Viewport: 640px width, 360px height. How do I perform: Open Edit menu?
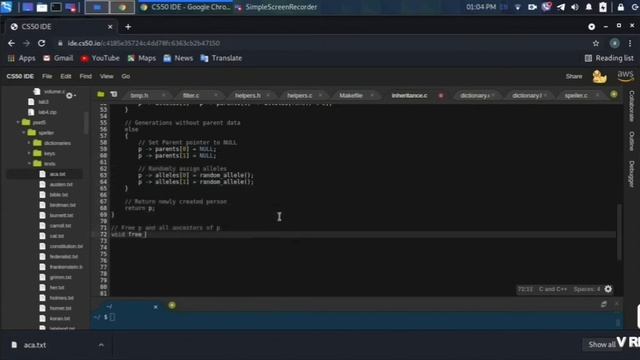66,76
